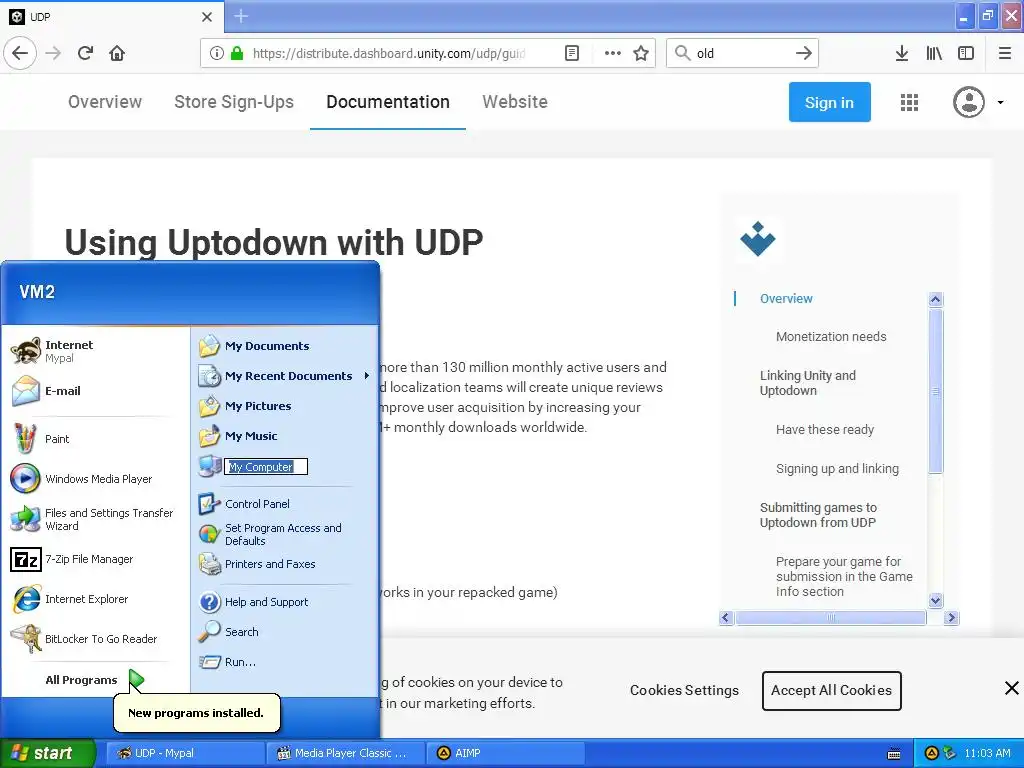Click the search go arrow
The width and height of the screenshot is (1024, 768).
(x=804, y=53)
